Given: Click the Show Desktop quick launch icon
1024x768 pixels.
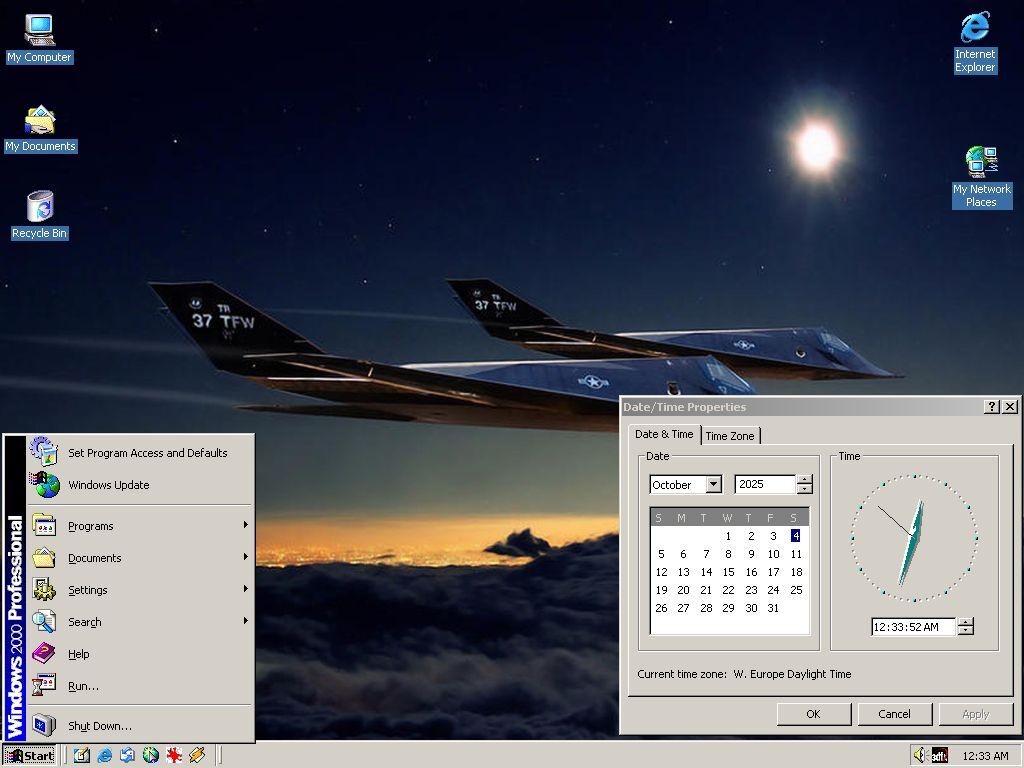Looking at the screenshot, I should (82, 756).
